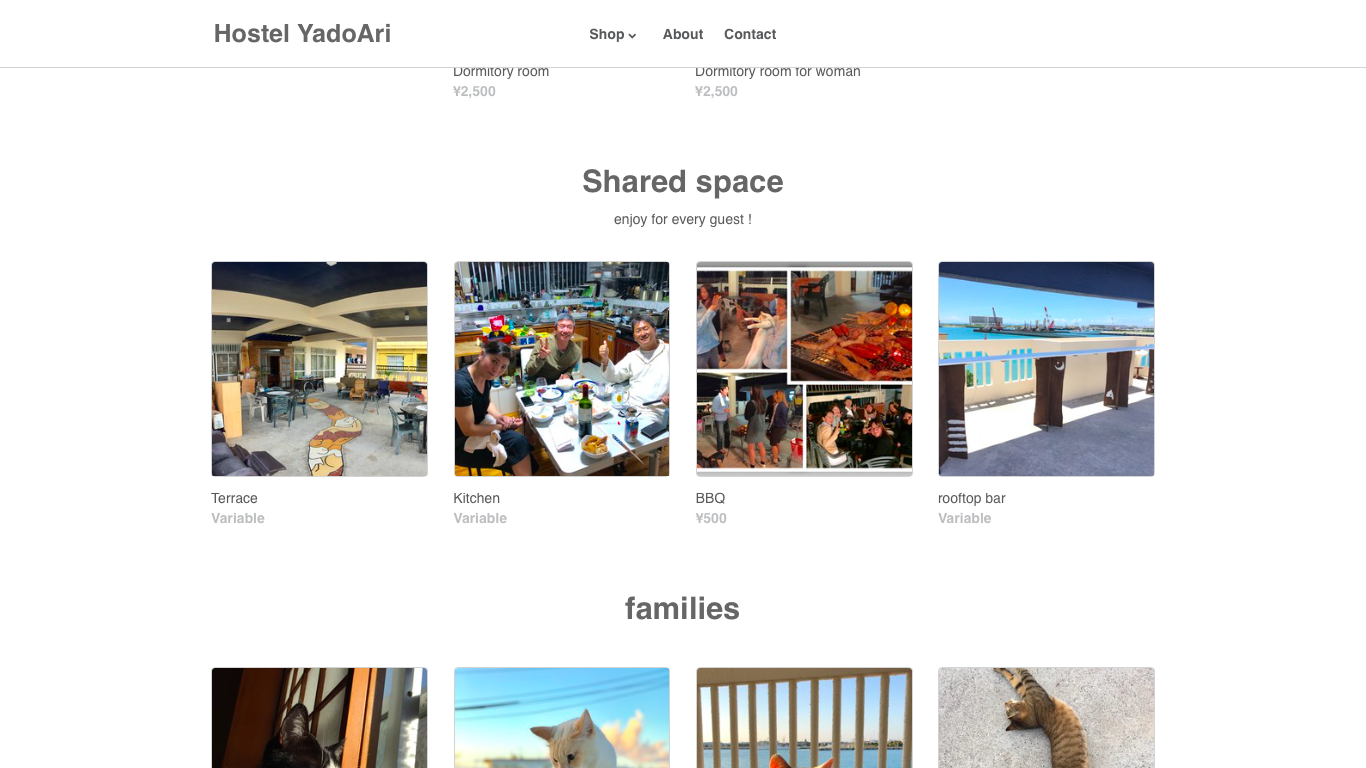The image size is (1366, 768).
Task: Open the Shop dropdown menu
Action: coord(612,34)
